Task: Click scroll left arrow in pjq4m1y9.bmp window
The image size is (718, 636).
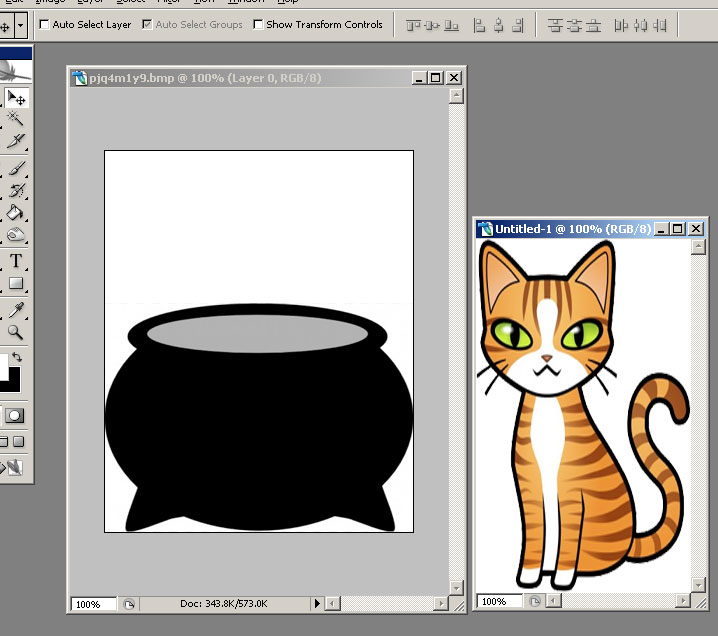Action: (332, 603)
